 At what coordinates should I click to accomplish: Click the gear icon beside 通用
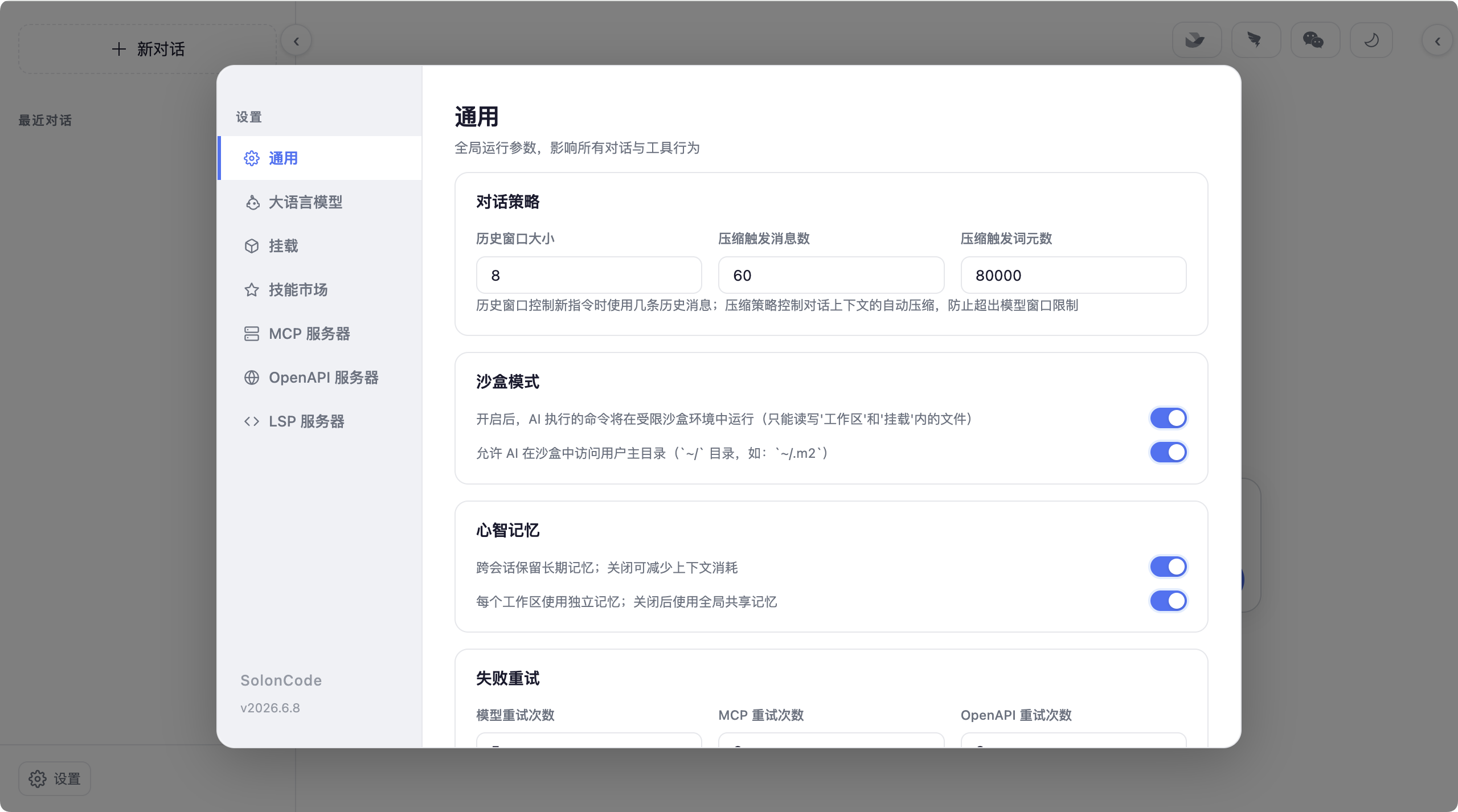252,158
